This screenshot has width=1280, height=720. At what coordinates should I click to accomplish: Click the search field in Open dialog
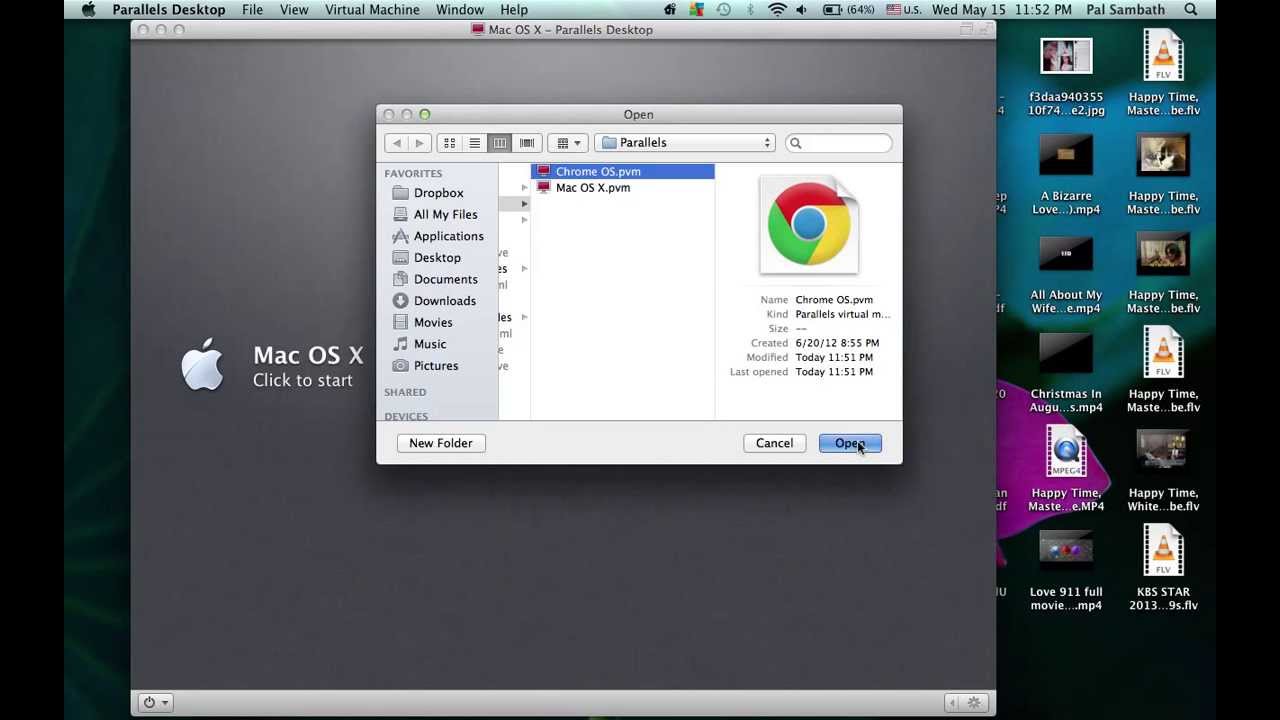point(838,143)
